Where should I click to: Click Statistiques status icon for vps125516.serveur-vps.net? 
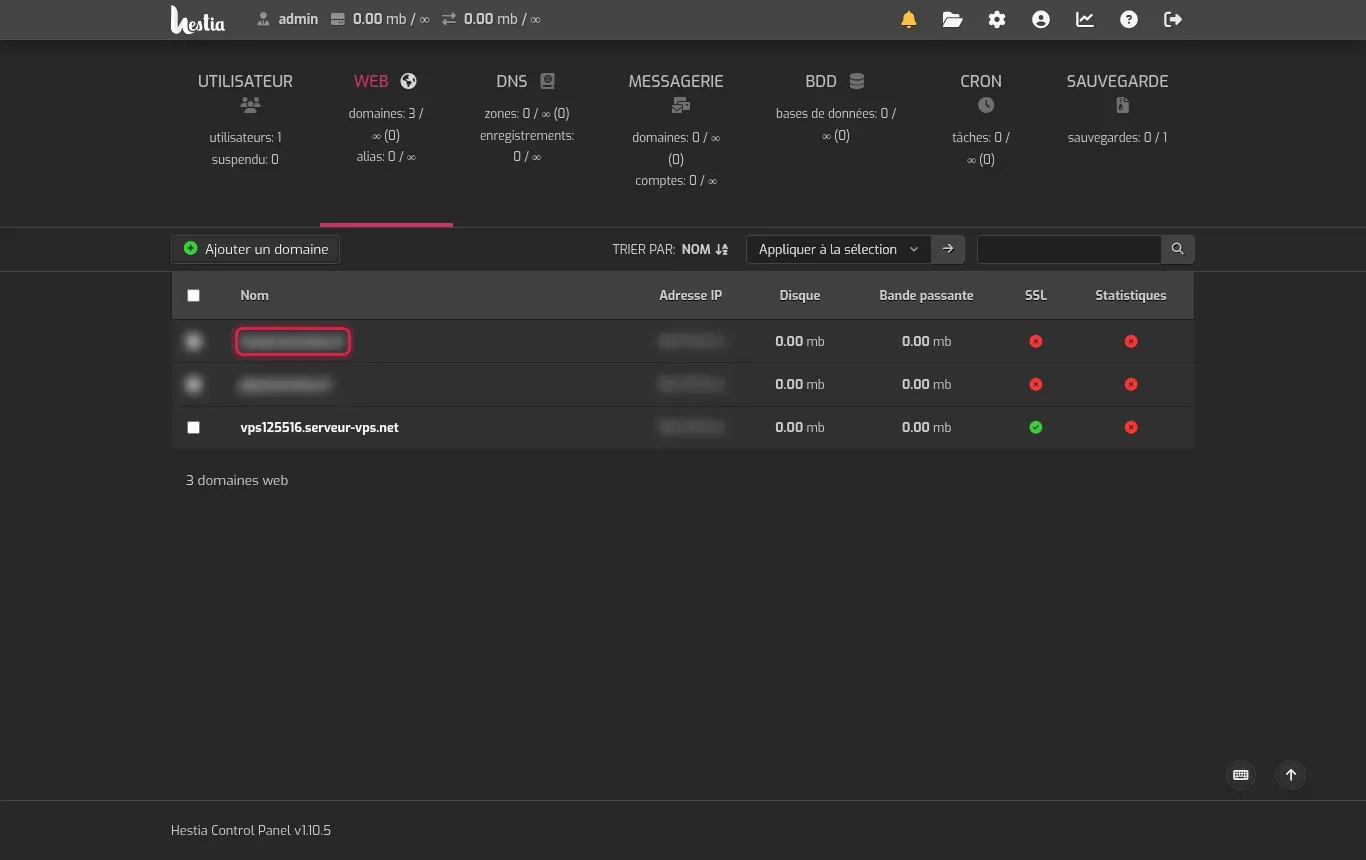[x=1131, y=427]
